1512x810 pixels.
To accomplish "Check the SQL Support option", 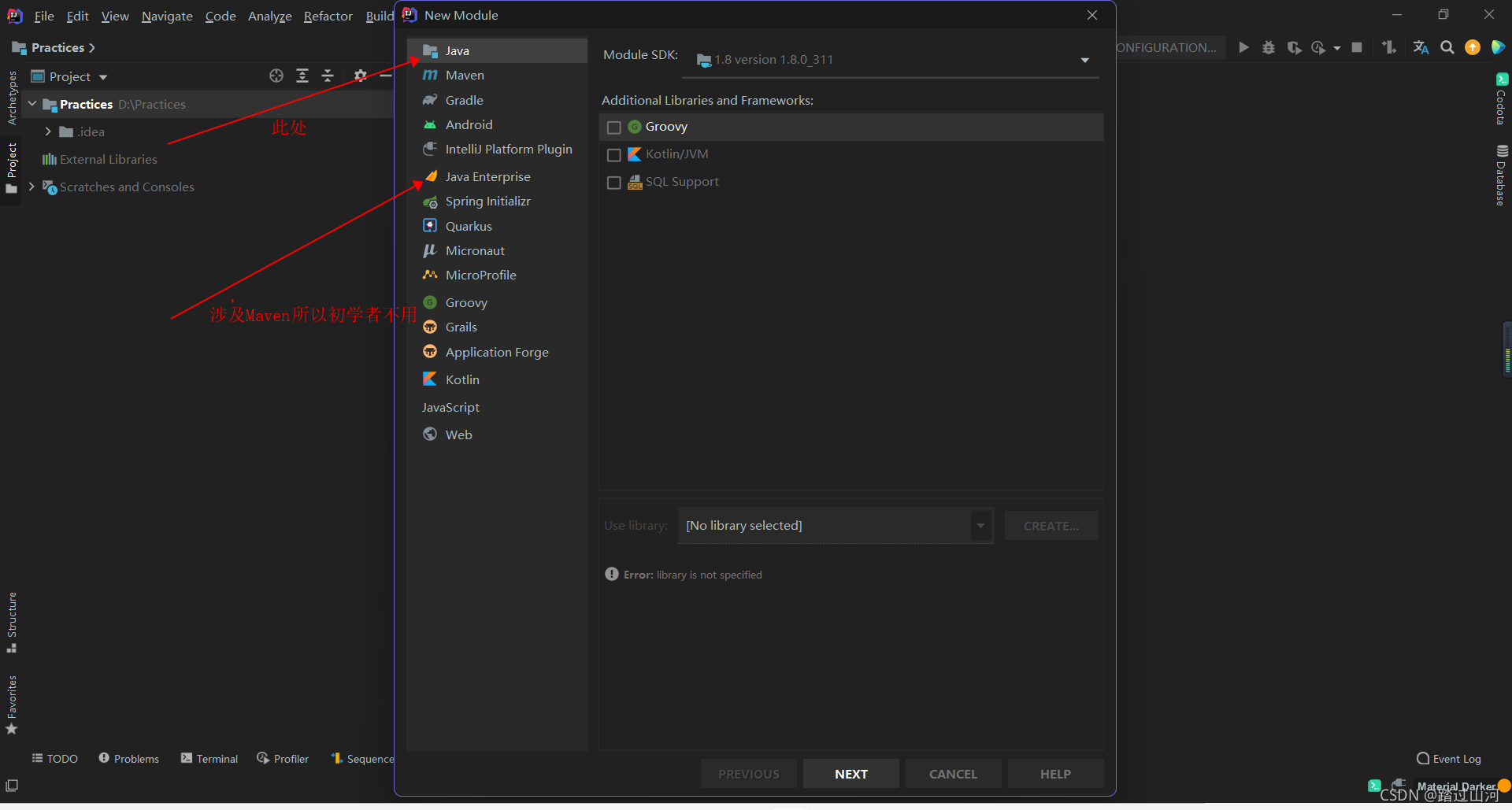I will point(614,183).
